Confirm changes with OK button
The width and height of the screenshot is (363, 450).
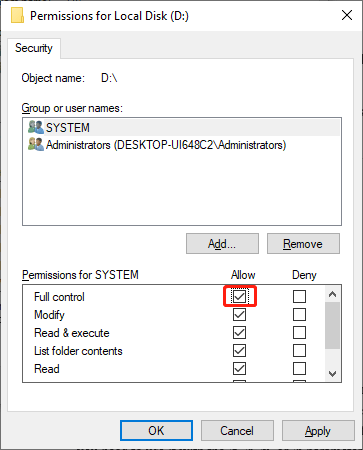pos(156,430)
